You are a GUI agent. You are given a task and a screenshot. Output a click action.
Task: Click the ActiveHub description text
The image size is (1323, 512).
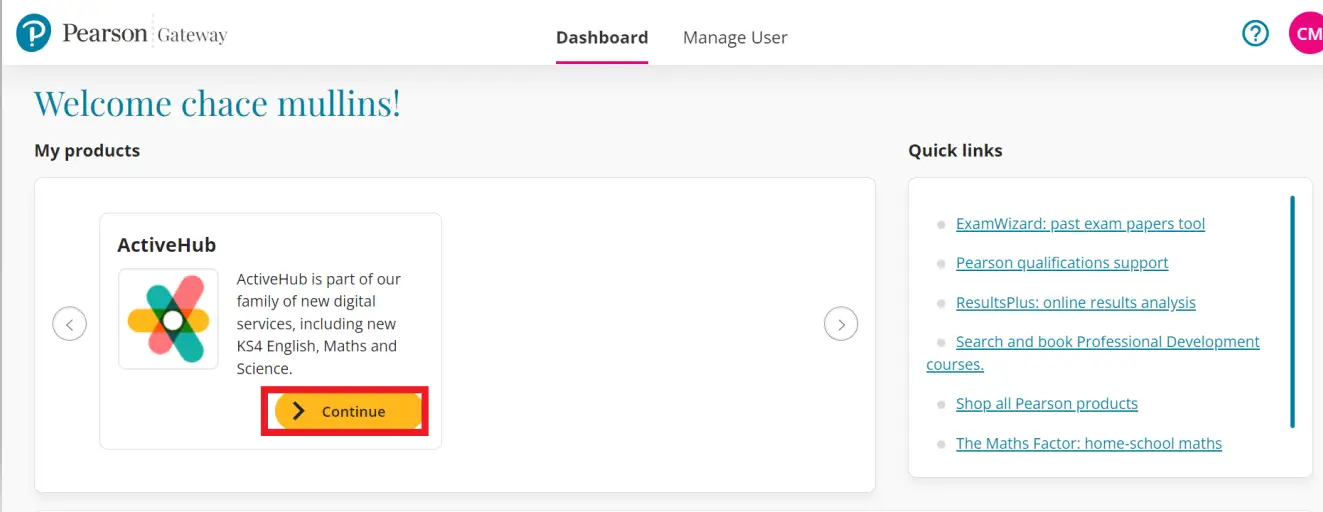coord(319,324)
